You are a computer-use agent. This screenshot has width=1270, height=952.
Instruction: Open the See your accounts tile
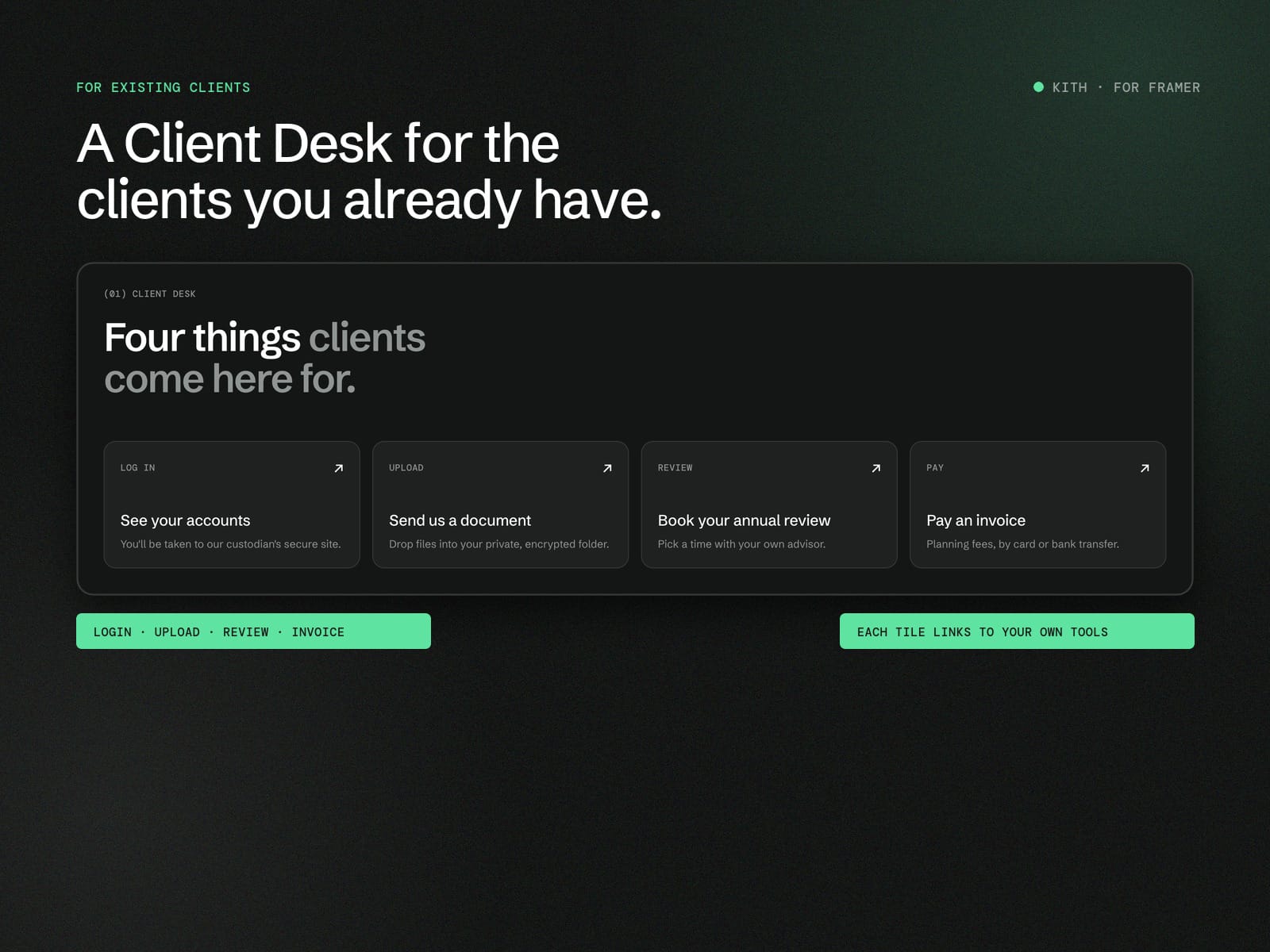coord(232,505)
